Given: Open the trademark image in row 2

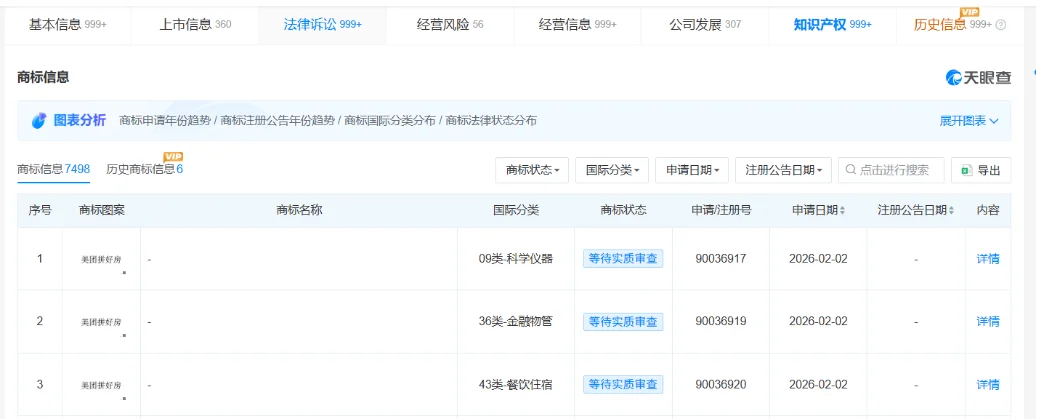Looking at the screenshot, I should 102,322.
